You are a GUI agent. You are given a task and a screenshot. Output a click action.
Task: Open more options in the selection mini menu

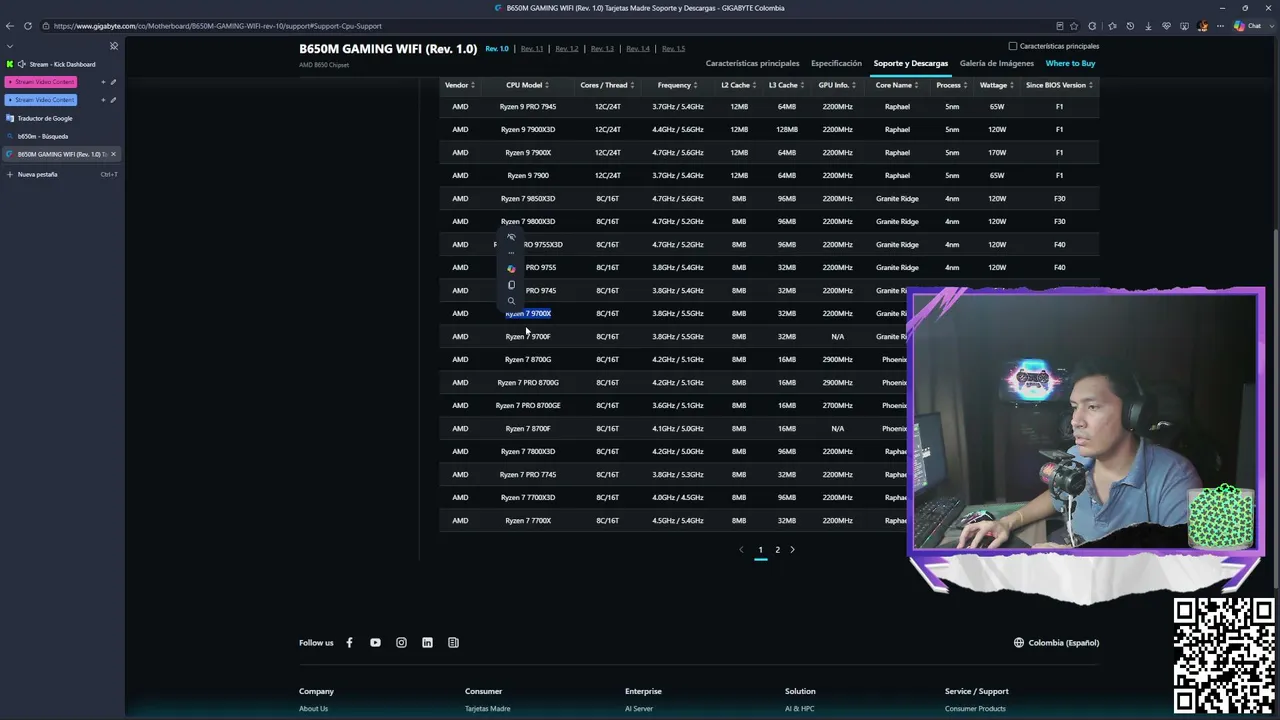[x=511, y=253]
